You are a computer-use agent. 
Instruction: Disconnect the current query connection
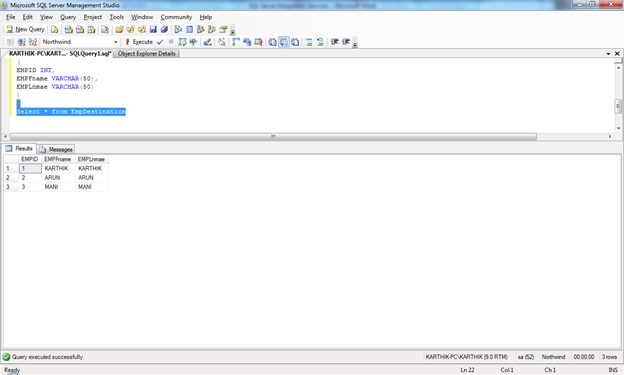click(x=21, y=42)
